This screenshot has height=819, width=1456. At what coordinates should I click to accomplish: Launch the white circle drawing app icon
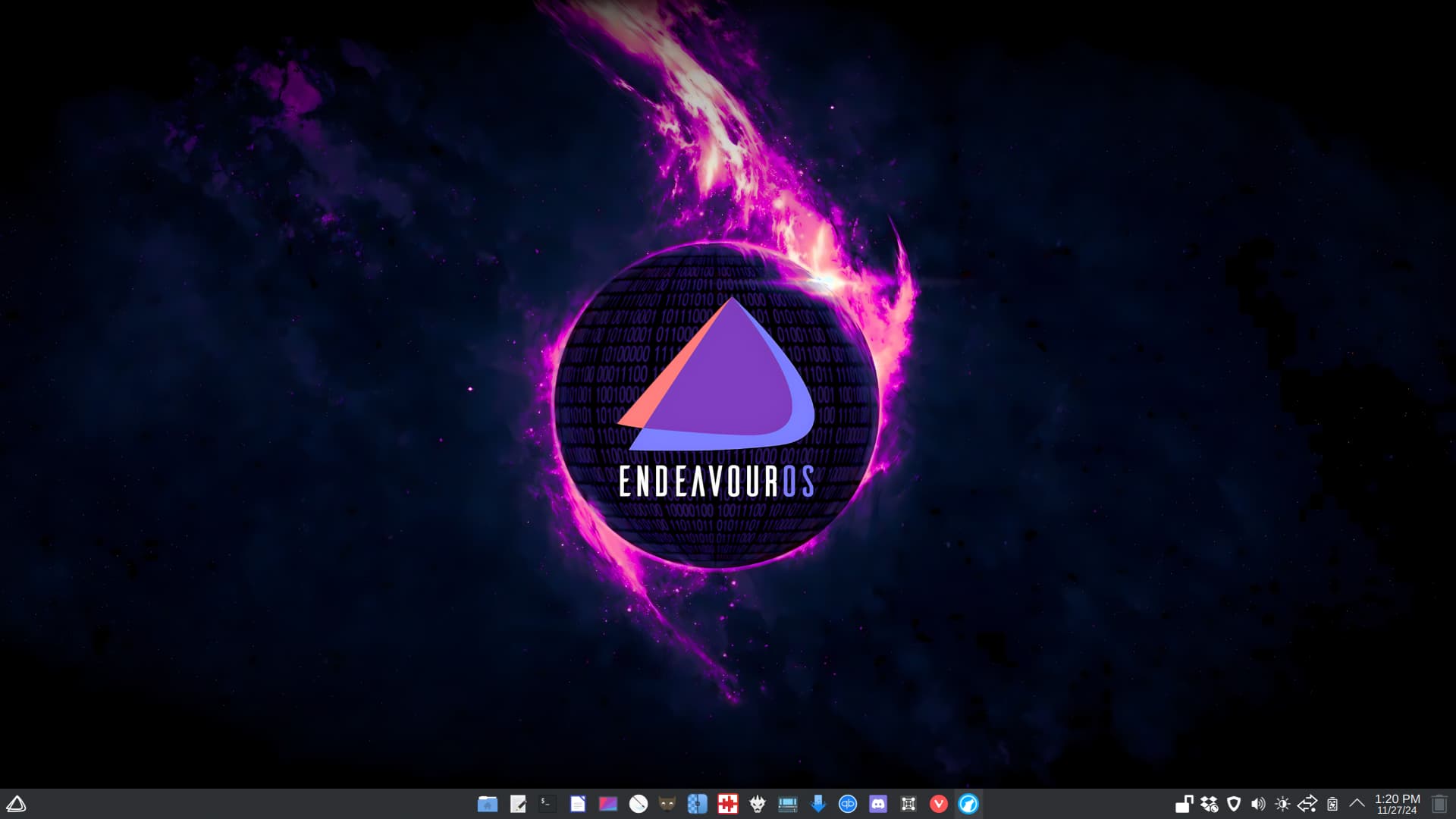(x=639, y=804)
